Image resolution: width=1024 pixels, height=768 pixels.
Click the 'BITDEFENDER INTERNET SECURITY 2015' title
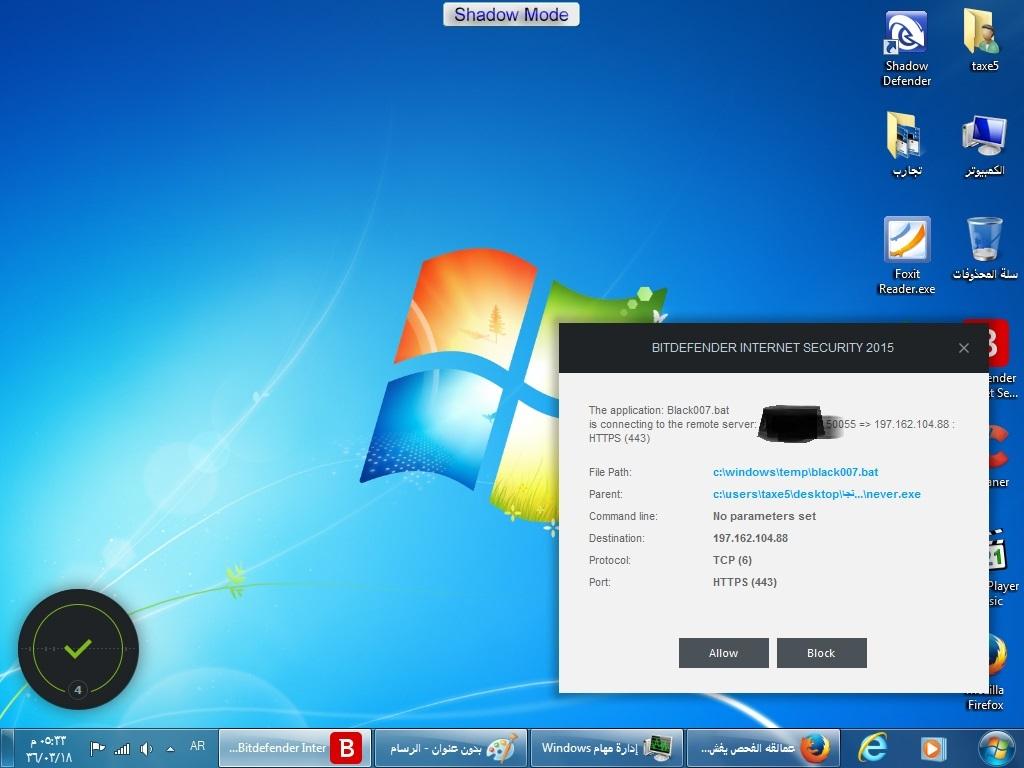(x=773, y=347)
